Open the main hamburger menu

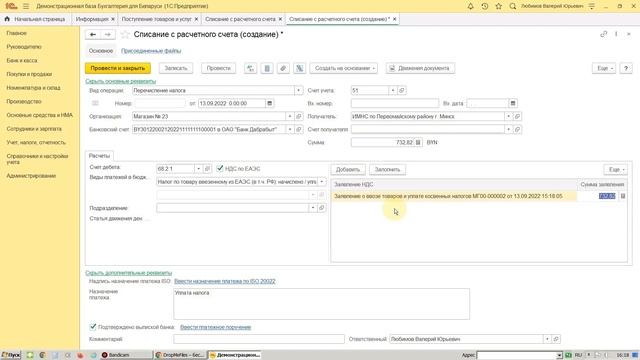26,6
